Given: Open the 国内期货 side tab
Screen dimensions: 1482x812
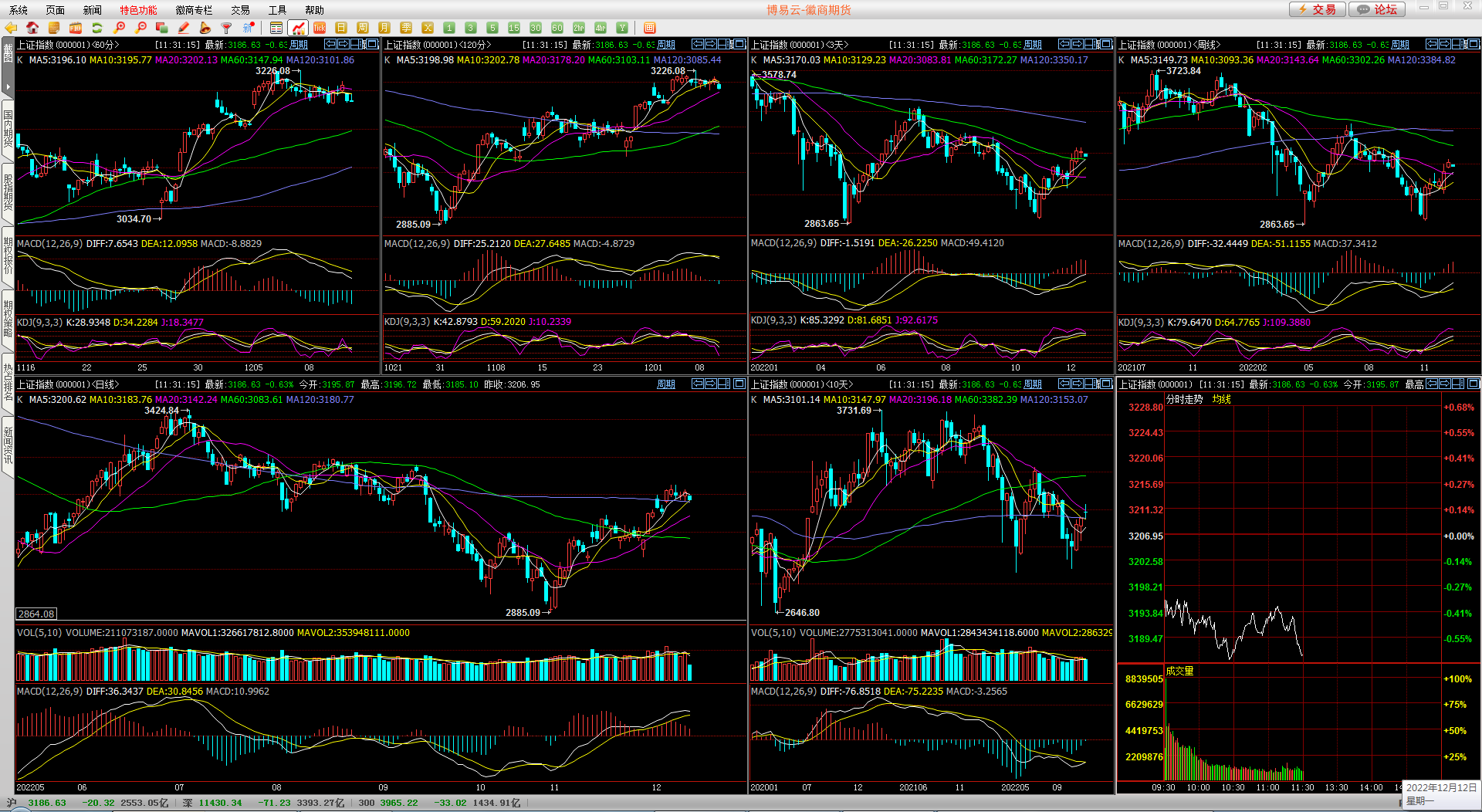Looking at the screenshot, I should click(8, 129).
